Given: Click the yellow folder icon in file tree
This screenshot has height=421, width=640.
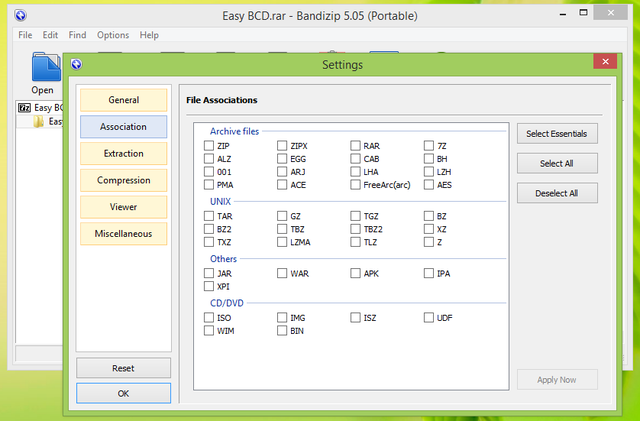Looking at the screenshot, I should tap(39, 122).
